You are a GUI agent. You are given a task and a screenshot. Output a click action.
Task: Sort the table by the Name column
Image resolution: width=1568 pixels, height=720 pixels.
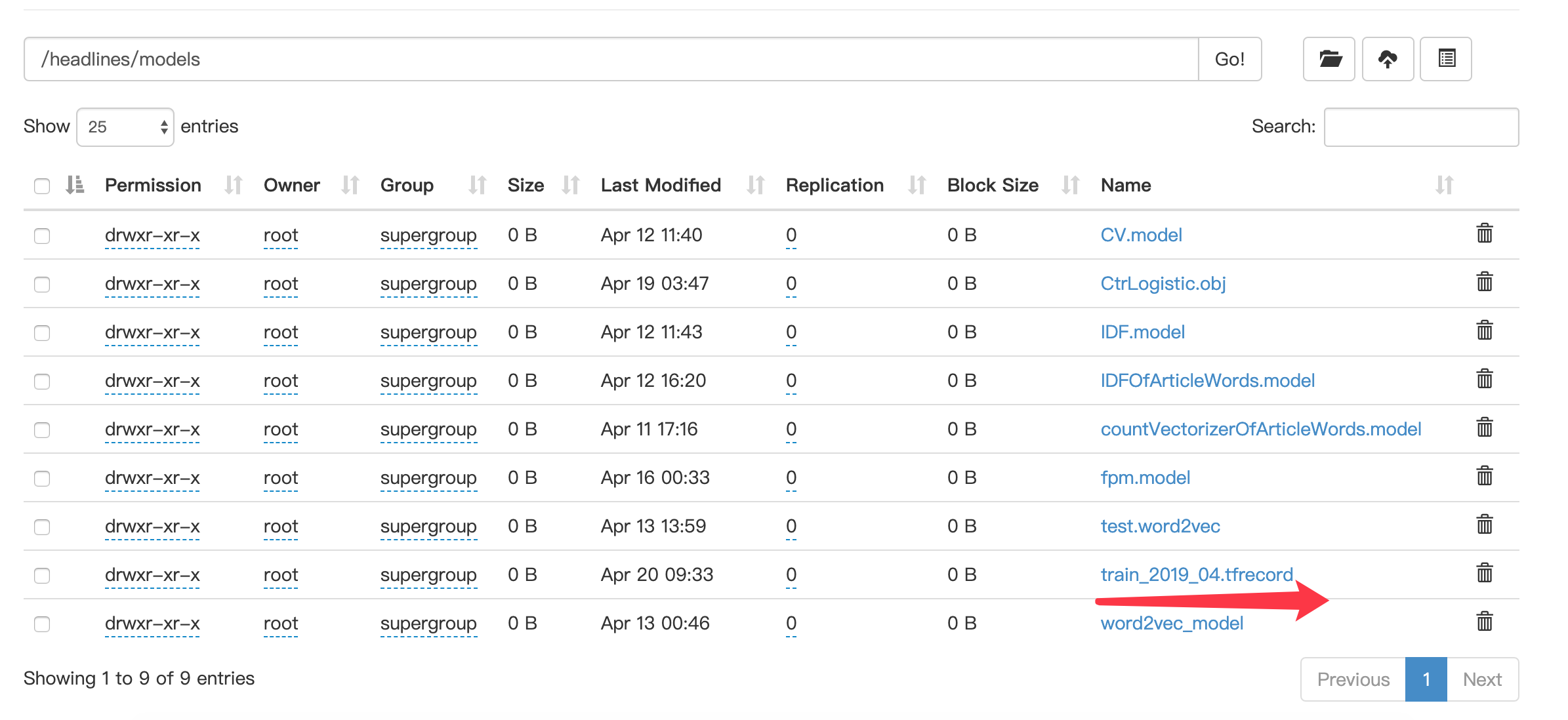click(1126, 186)
